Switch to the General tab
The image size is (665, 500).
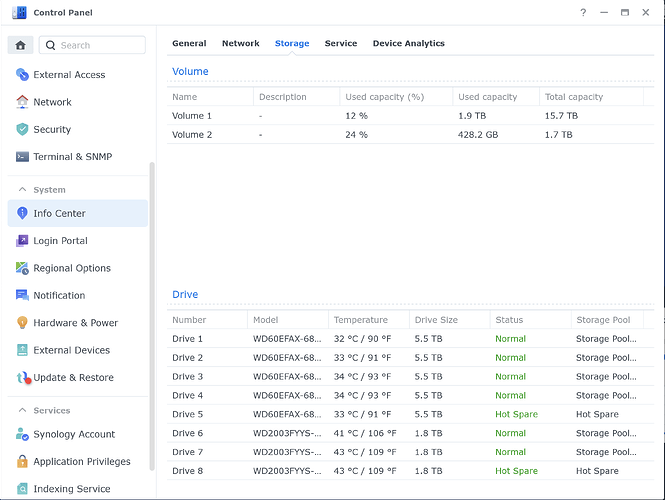click(189, 43)
